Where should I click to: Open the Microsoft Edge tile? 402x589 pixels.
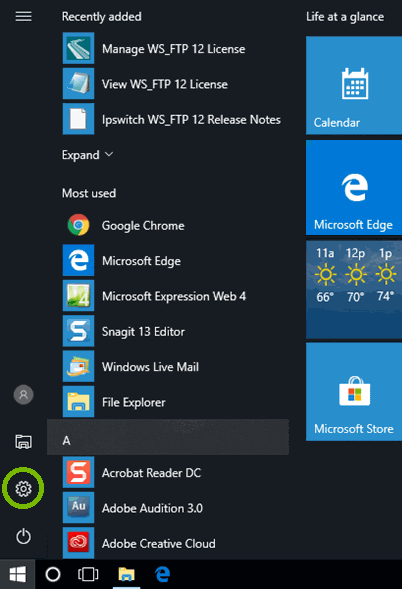[354, 188]
